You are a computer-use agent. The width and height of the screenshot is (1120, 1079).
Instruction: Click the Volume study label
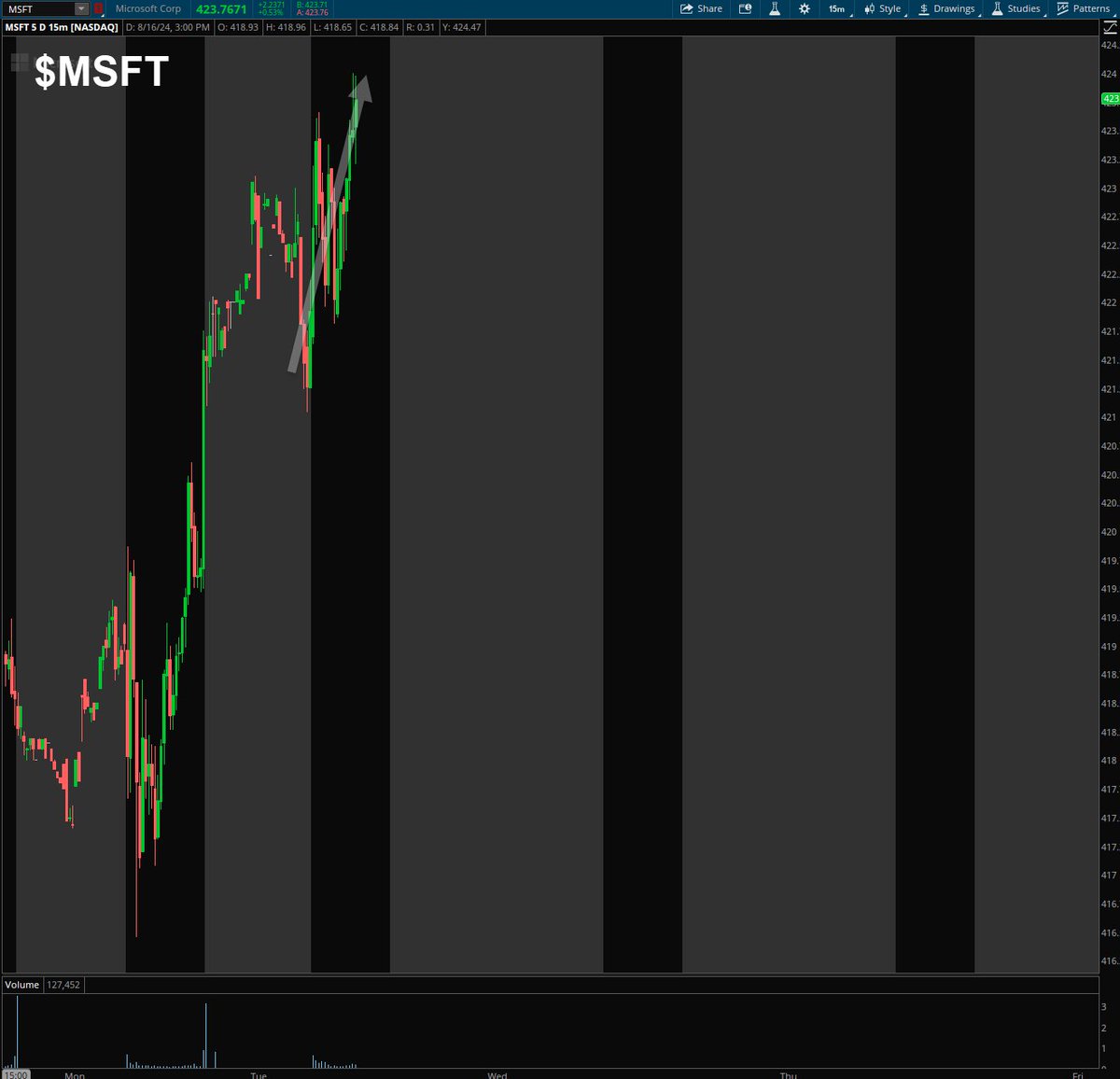click(22, 985)
